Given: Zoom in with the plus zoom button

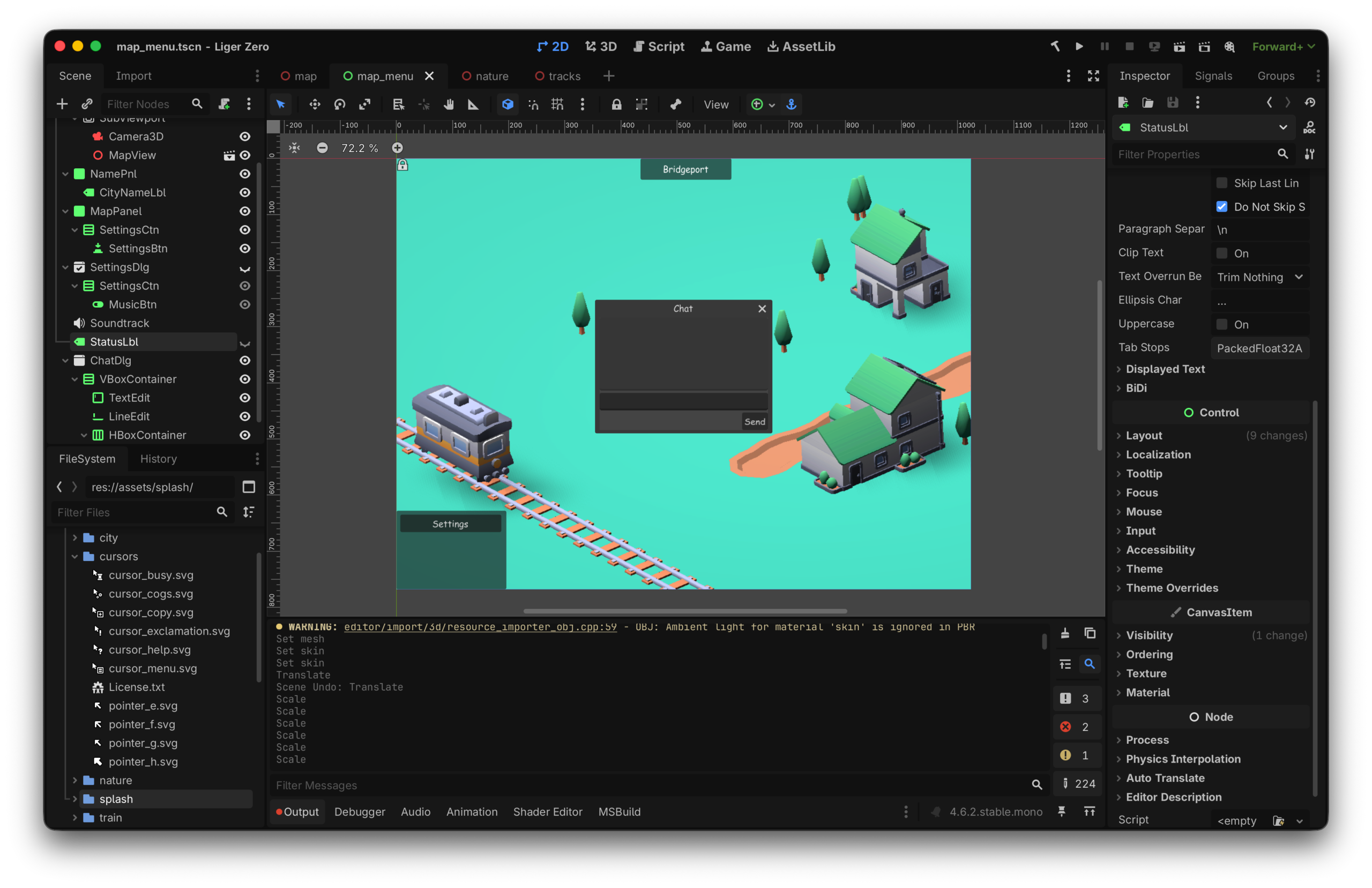Looking at the screenshot, I should (397, 148).
